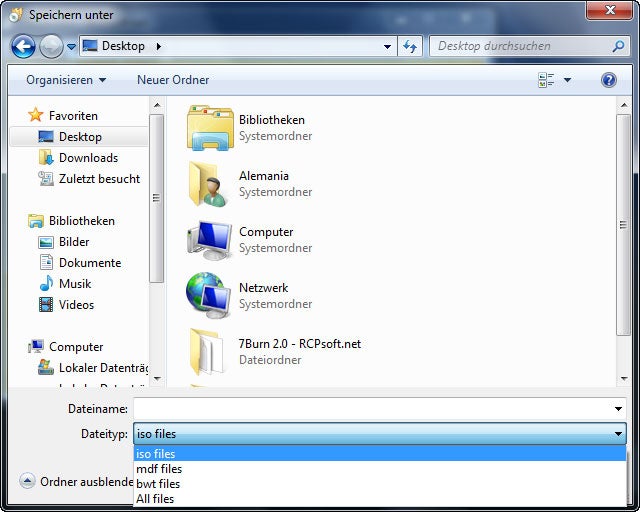
Task: Open the Bibliotheken system folder icon
Action: click(210, 128)
